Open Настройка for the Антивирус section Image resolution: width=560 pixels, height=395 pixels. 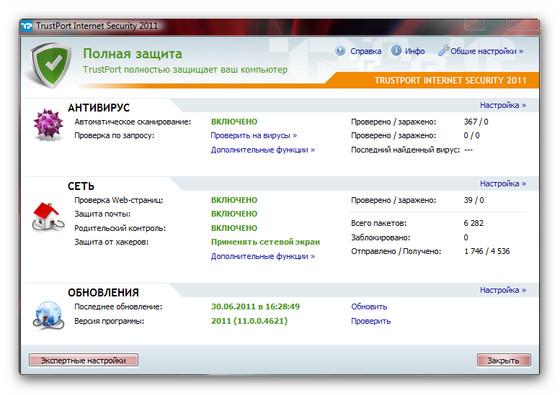[503, 105]
